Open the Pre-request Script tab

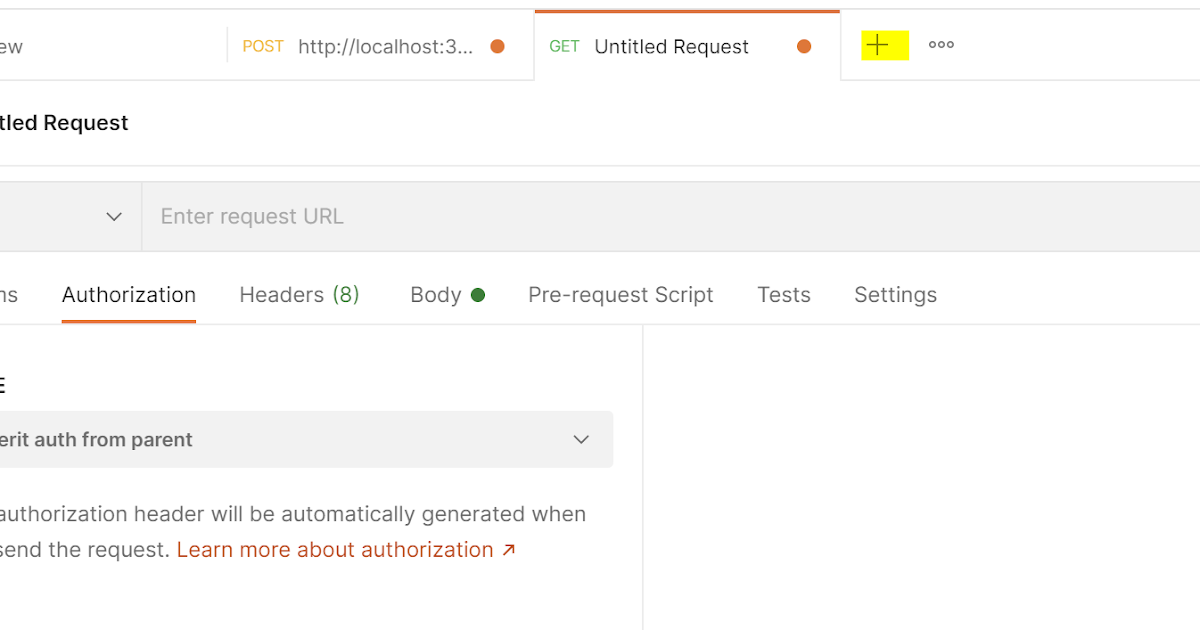[620, 294]
